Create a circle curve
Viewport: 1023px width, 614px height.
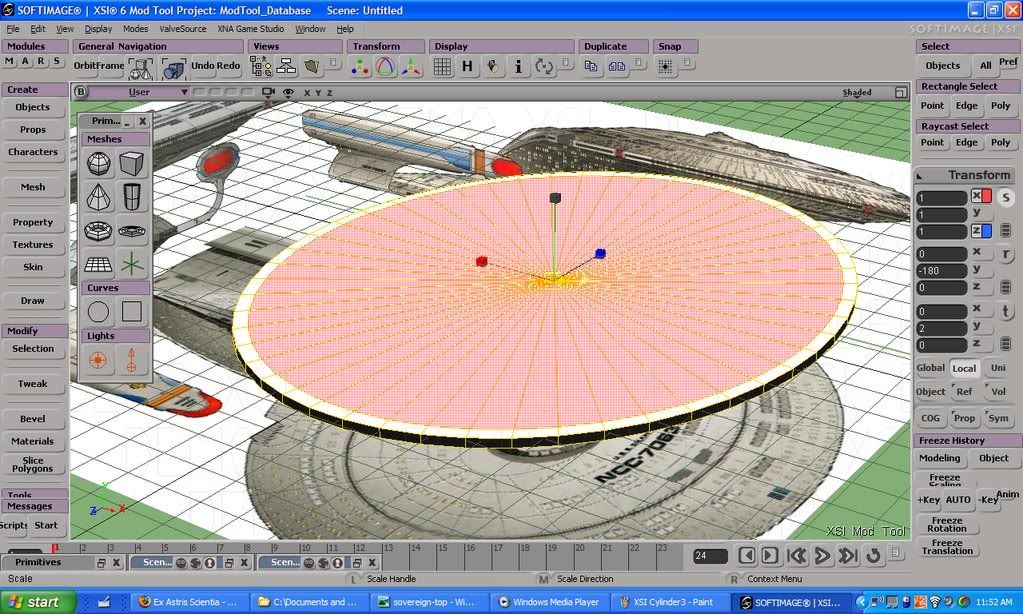[99, 312]
